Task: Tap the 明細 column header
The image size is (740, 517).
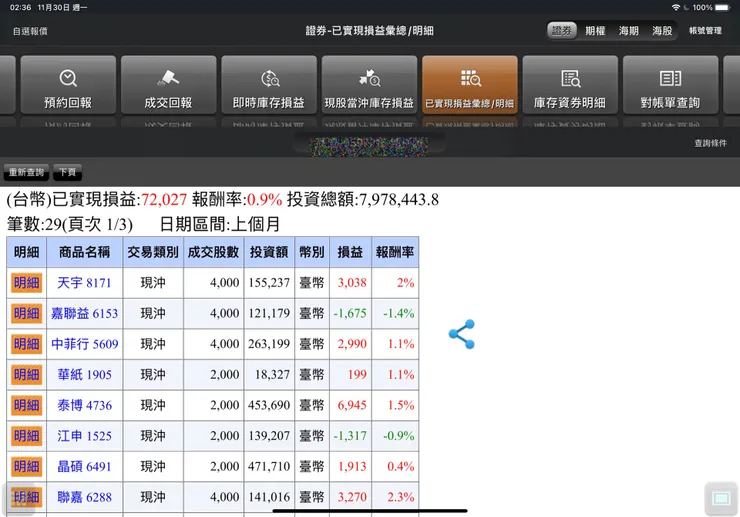Action: click(x=26, y=252)
